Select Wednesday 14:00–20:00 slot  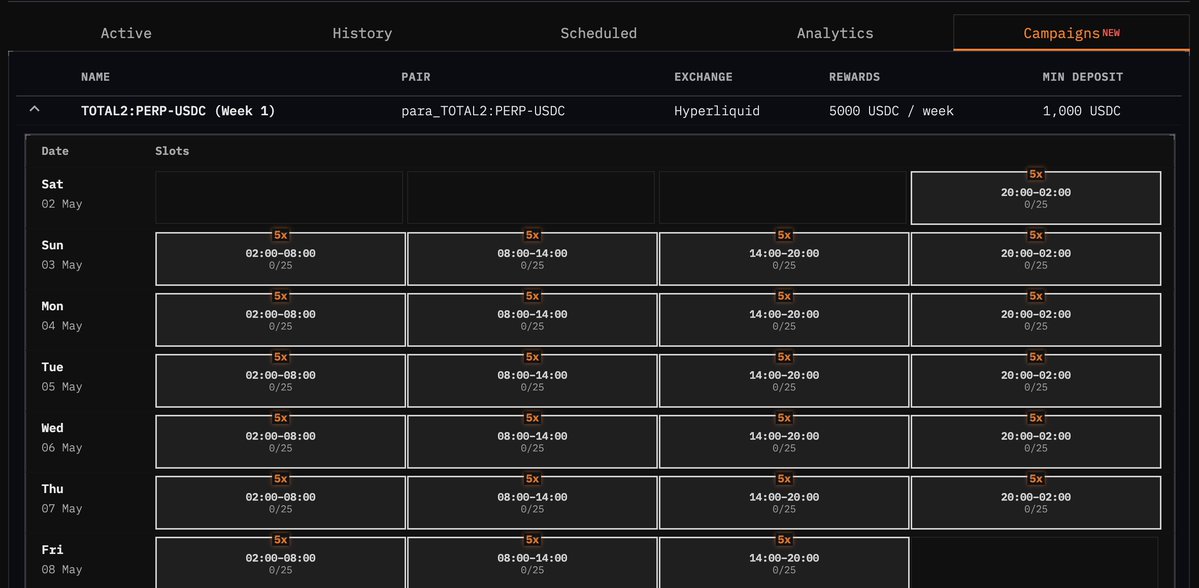pos(784,441)
